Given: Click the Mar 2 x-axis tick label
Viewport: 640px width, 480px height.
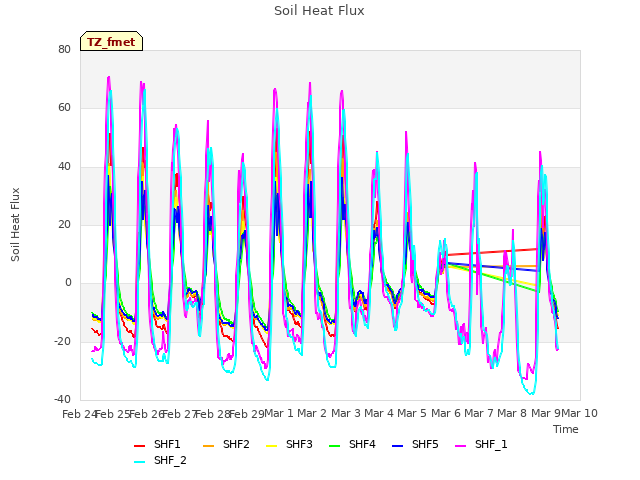Looking at the screenshot, I should coord(312,413).
